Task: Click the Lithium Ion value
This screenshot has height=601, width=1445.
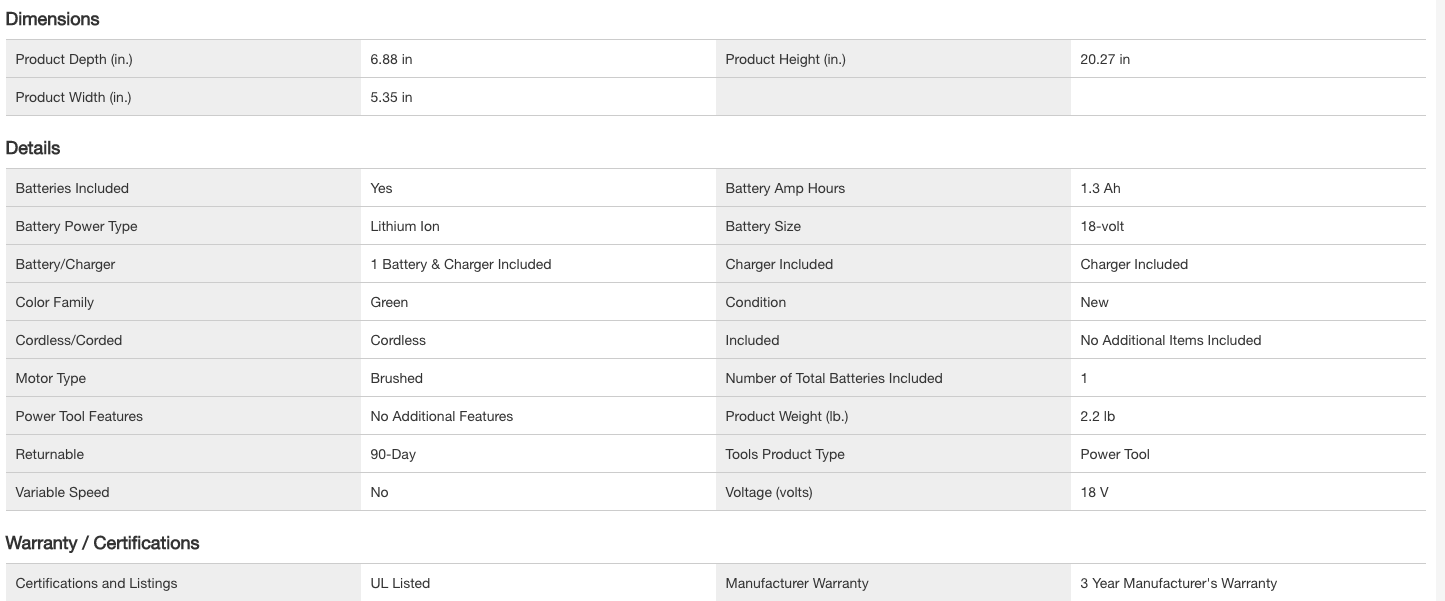Action: (405, 226)
